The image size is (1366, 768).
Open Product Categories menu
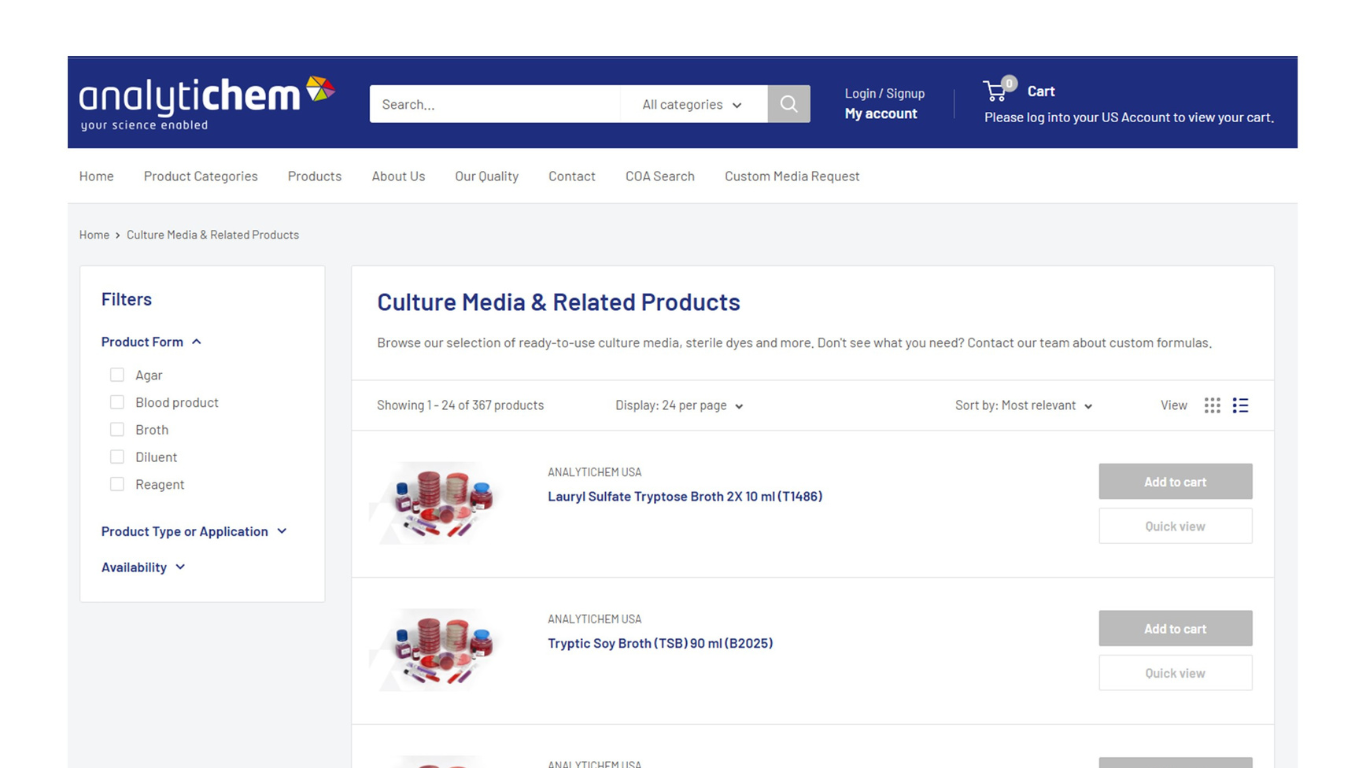tap(200, 176)
